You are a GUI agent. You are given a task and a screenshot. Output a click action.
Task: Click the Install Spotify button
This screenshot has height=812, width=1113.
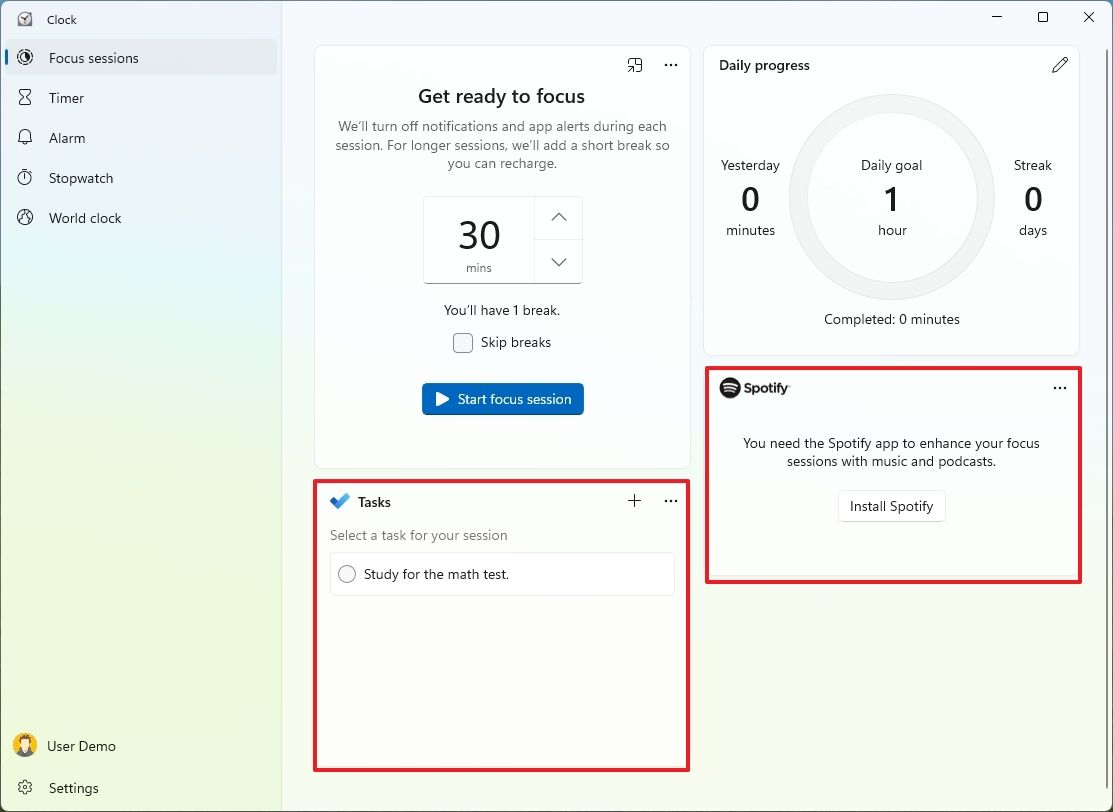(x=891, y=506)
